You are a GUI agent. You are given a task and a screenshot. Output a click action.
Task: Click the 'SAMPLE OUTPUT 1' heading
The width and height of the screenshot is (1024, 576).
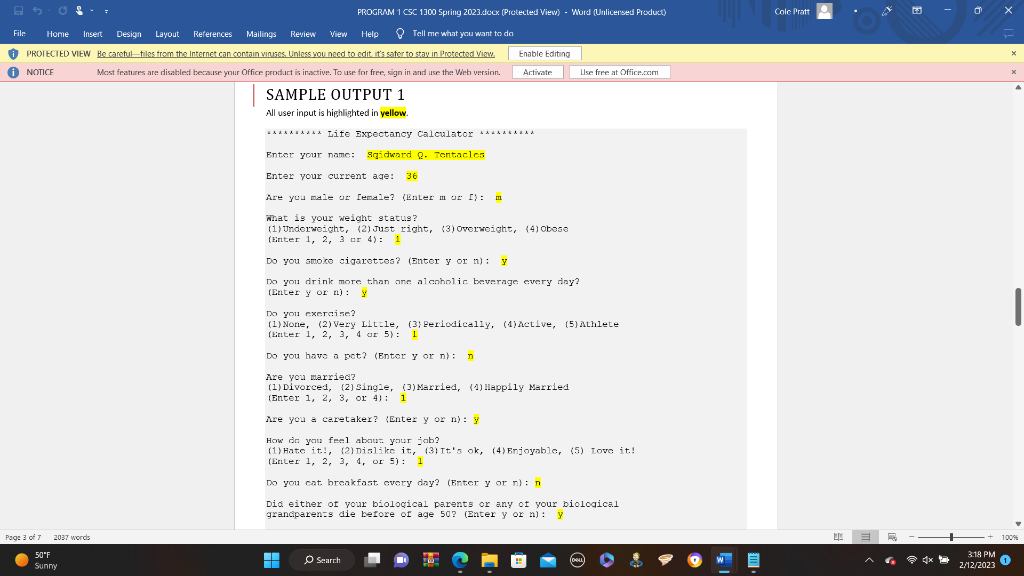click(335, 95)
